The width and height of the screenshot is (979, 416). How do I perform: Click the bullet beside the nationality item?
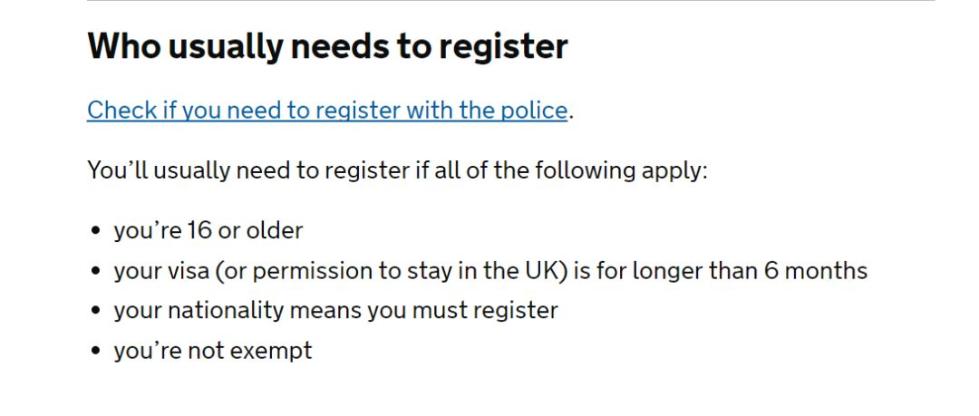94,312
